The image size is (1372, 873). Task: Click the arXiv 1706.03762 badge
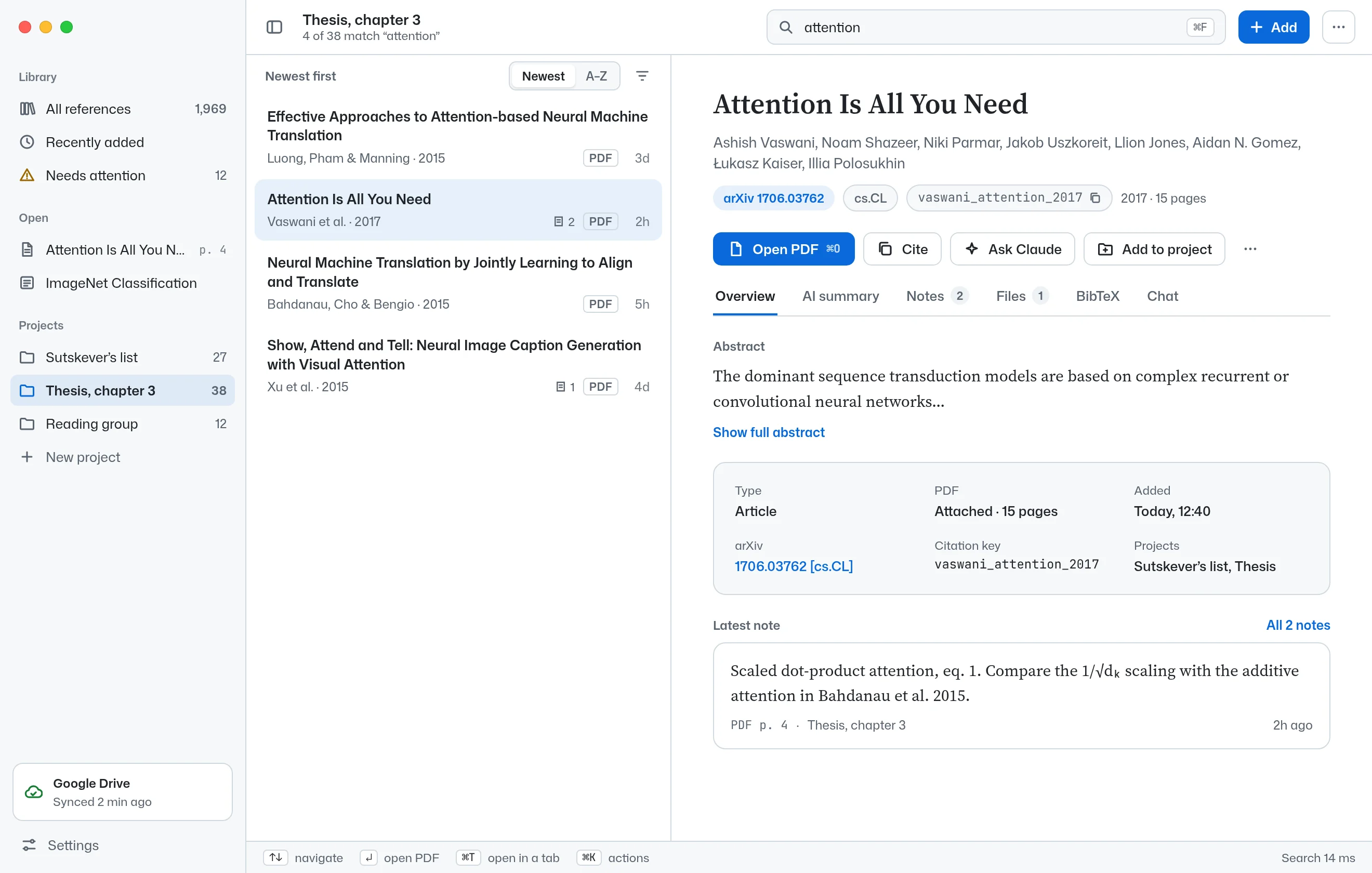click(773, 198)
